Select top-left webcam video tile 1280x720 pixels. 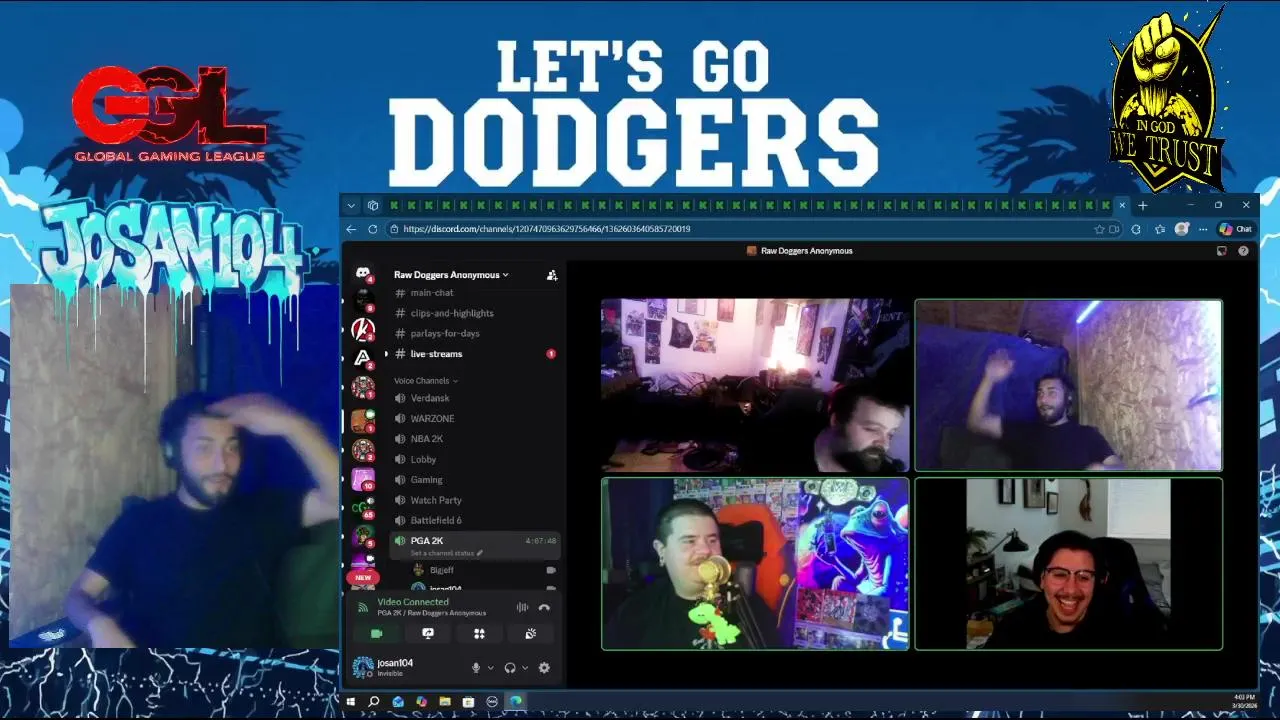tap(755, 385)
